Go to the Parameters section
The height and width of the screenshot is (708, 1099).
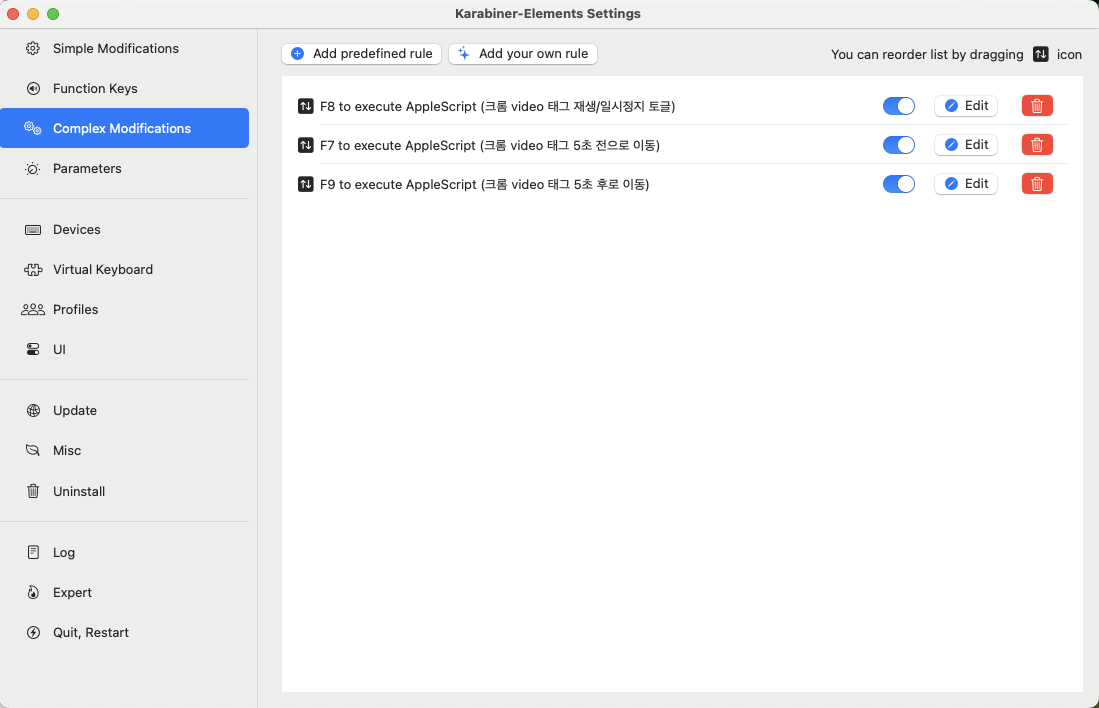125,168
